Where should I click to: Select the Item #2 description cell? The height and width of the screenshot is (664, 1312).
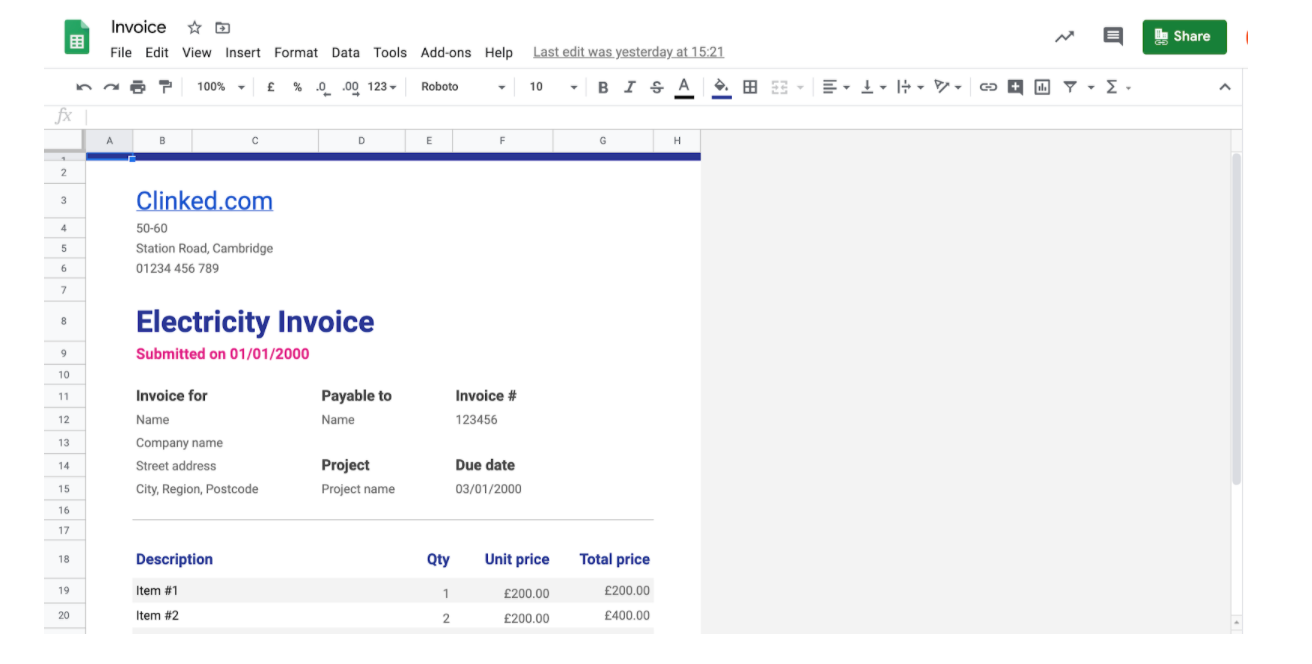tap(157, 616)
